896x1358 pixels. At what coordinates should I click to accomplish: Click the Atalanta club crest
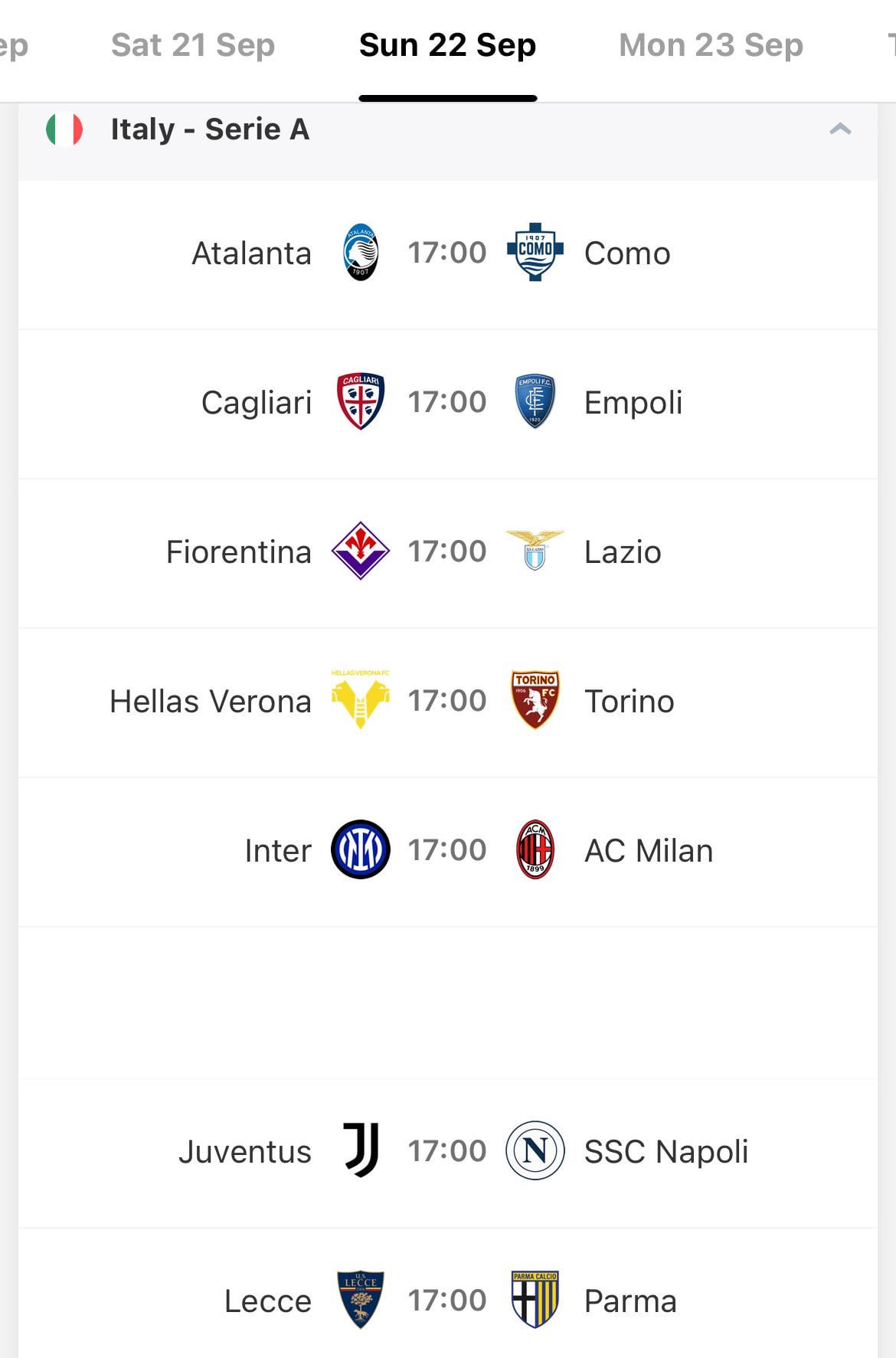(x=360, y=253)
